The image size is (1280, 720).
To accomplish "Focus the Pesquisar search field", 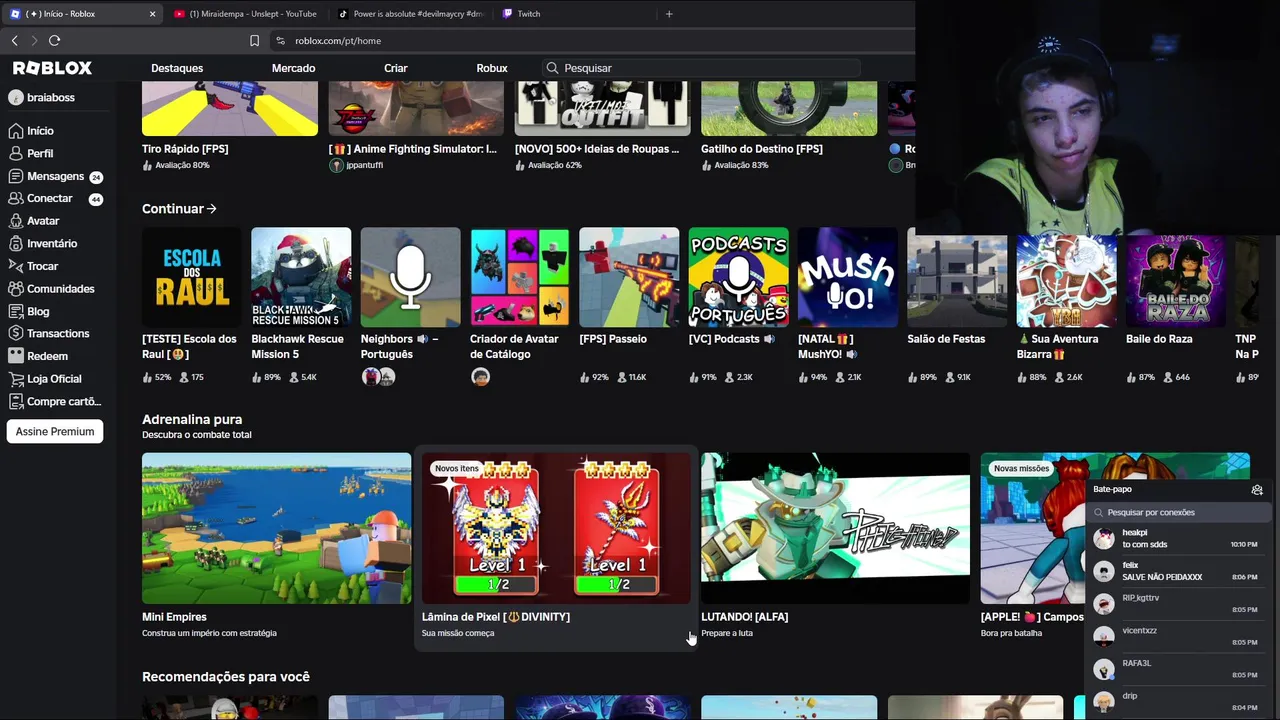I will click(701, 68).
